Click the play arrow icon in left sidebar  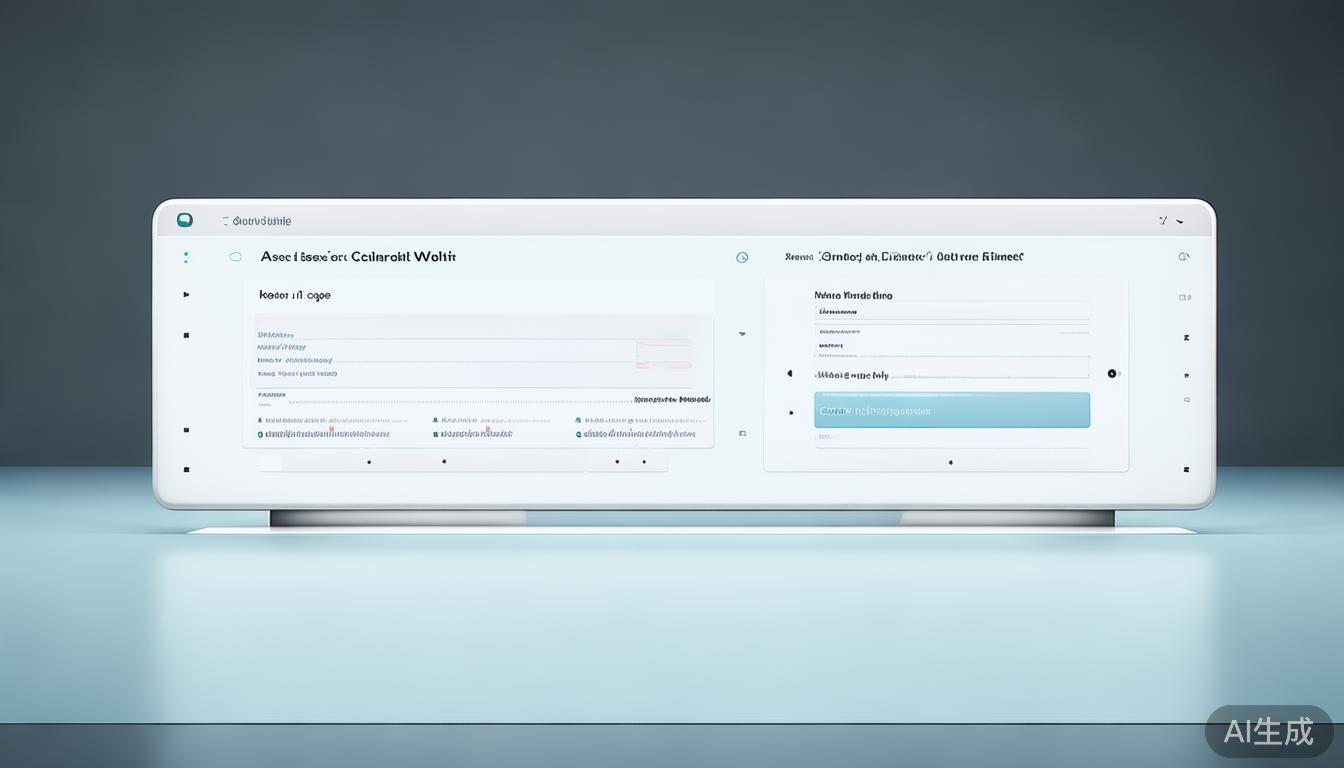(x=186, y=295)
